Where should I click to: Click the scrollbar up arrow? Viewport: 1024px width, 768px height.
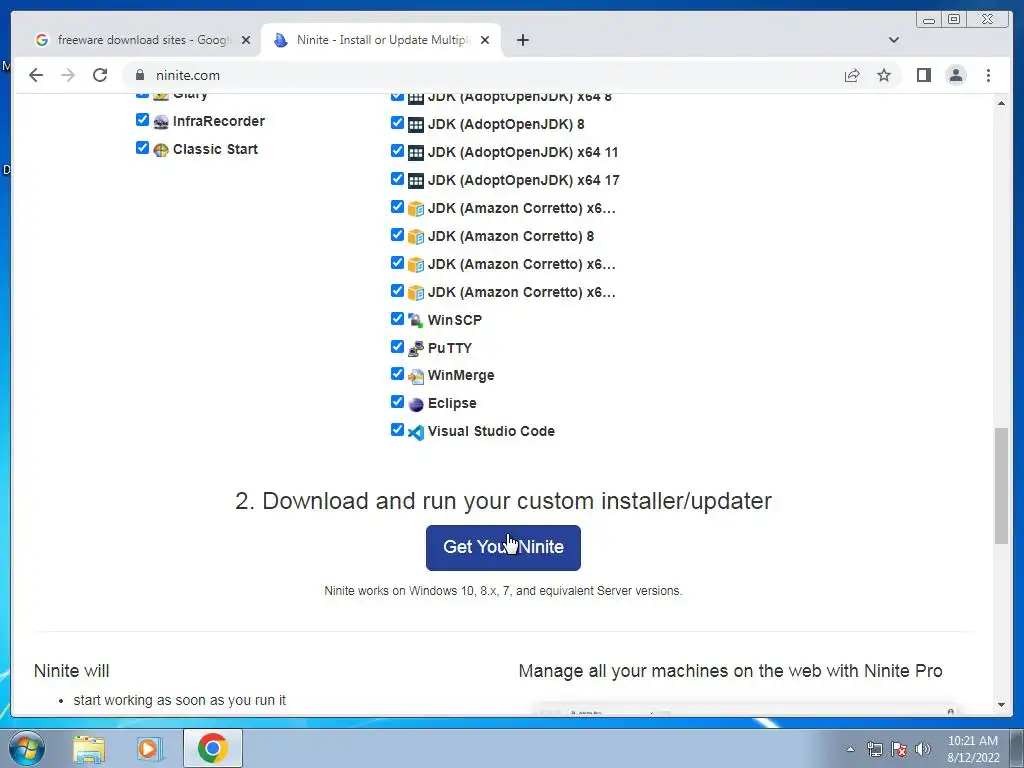click(1001, 103)
